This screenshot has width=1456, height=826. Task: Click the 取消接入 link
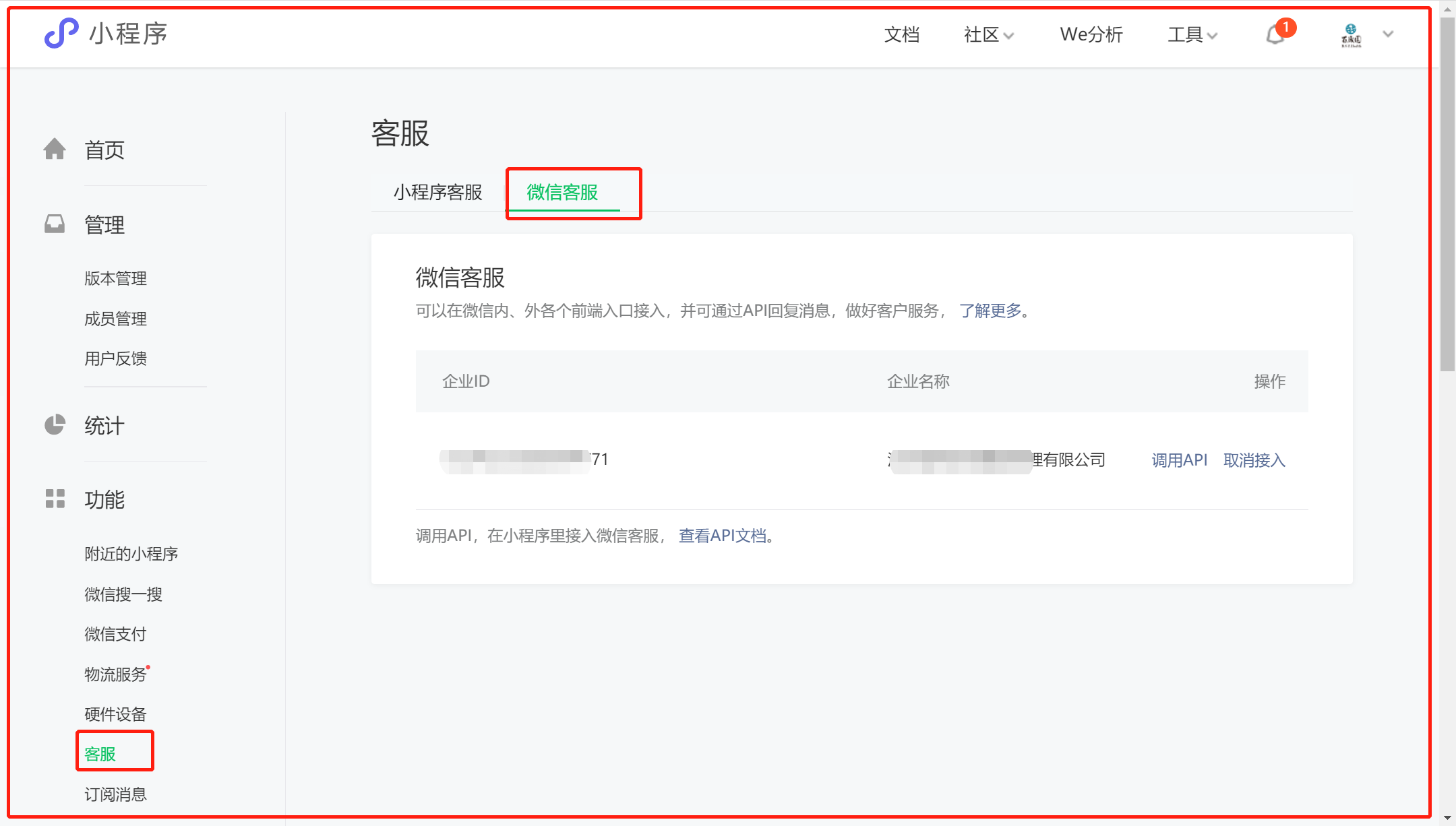tap(1254, 460)
